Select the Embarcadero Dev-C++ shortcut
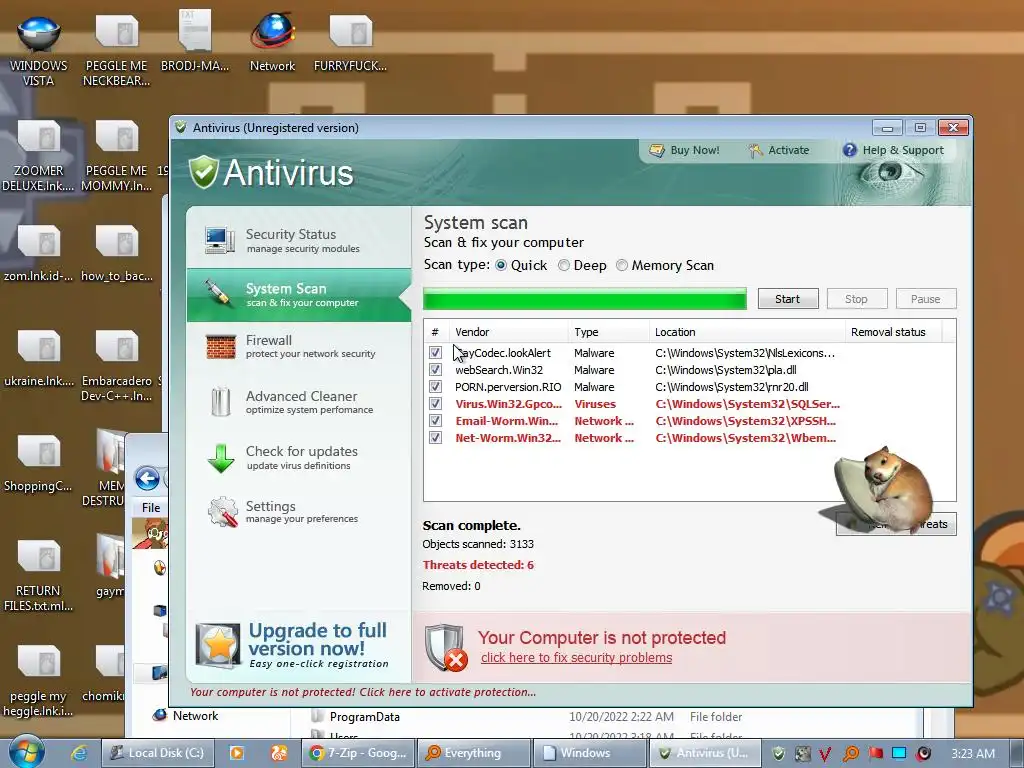 click(x=117, y=366)
